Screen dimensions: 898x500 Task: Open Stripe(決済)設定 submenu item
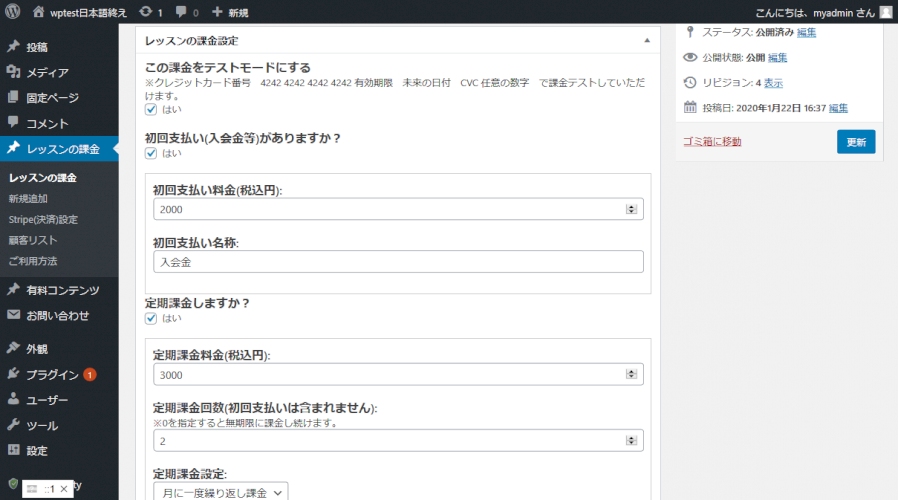(x=43, y=219)
